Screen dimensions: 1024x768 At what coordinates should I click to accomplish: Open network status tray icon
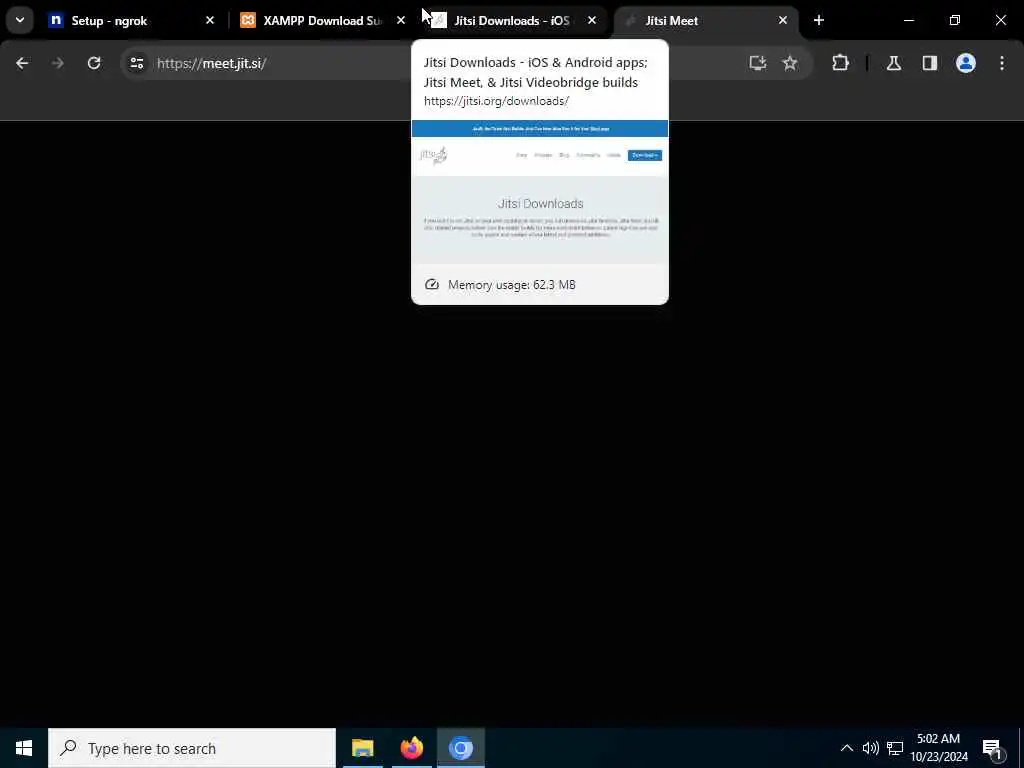point(895,748)
